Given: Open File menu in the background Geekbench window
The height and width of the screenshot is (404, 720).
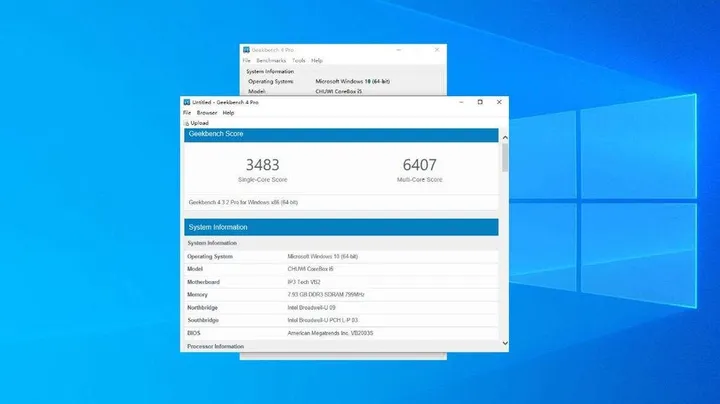Looking at the screenshot, I should pos(247,60).
